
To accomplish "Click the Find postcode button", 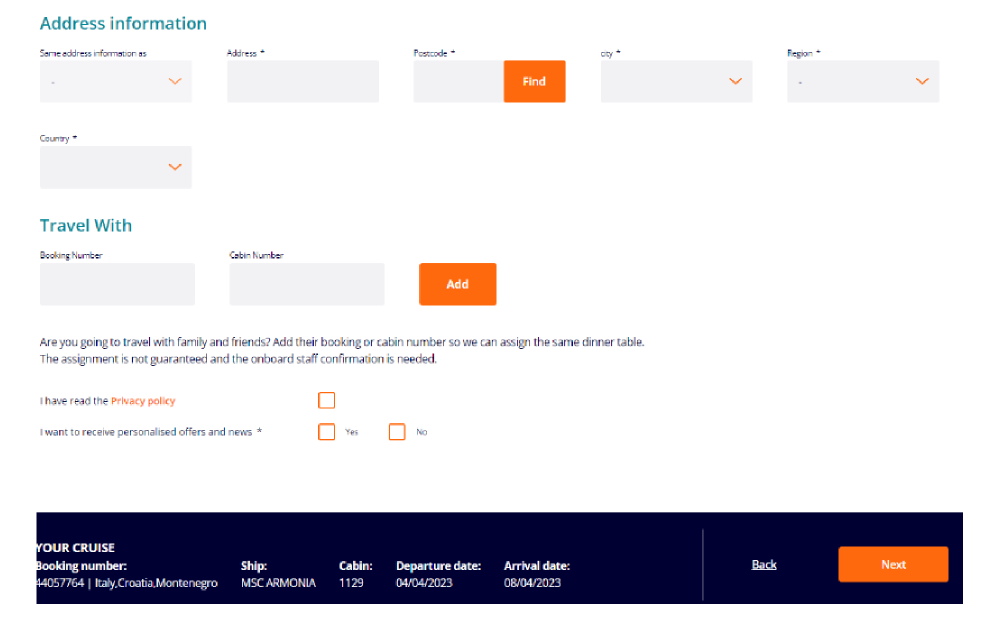I will [534, 82].
